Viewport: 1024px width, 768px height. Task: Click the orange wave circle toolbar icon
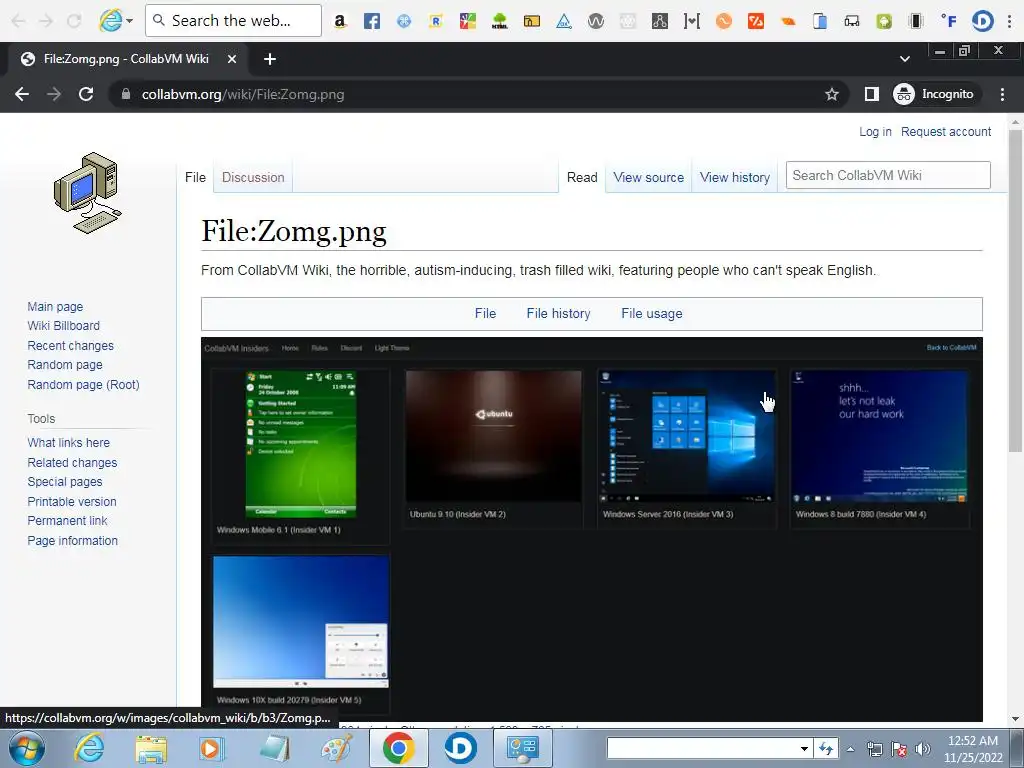point(724,21)
